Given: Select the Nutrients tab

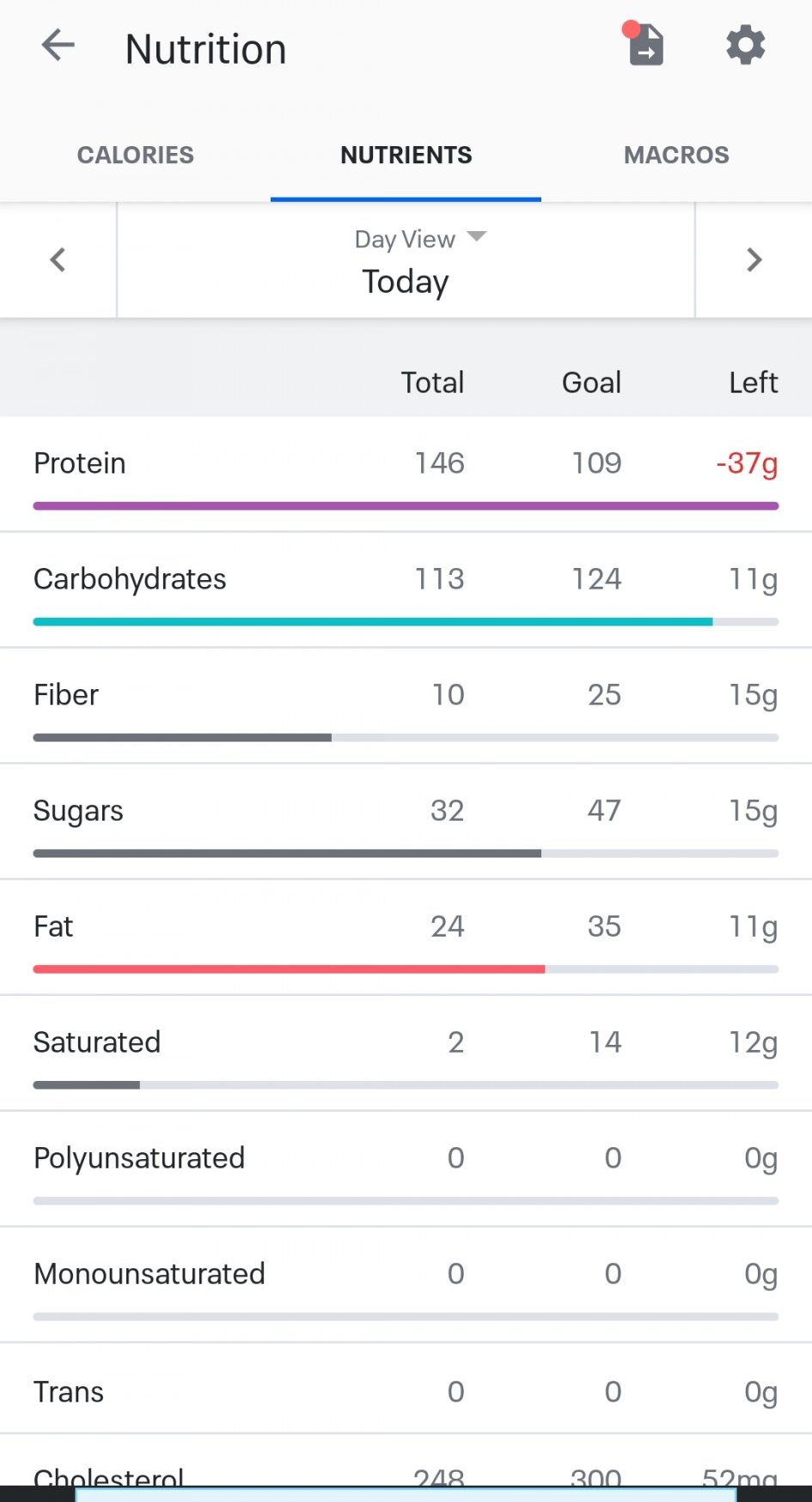Looking at the screenshot, I should [406, 156].
